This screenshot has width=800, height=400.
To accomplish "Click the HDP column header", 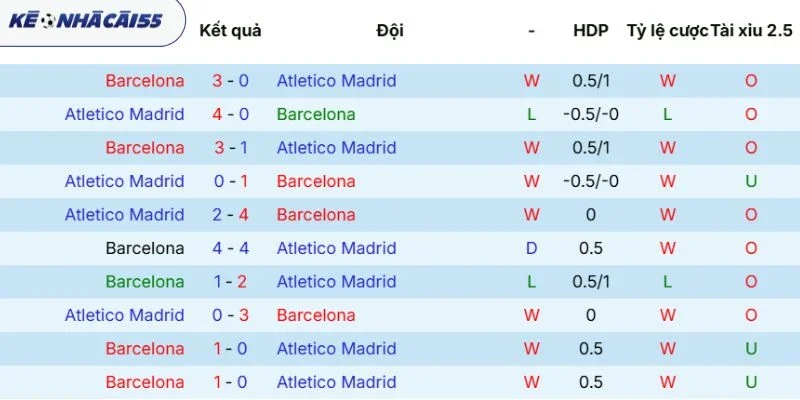I will (590, 30).
